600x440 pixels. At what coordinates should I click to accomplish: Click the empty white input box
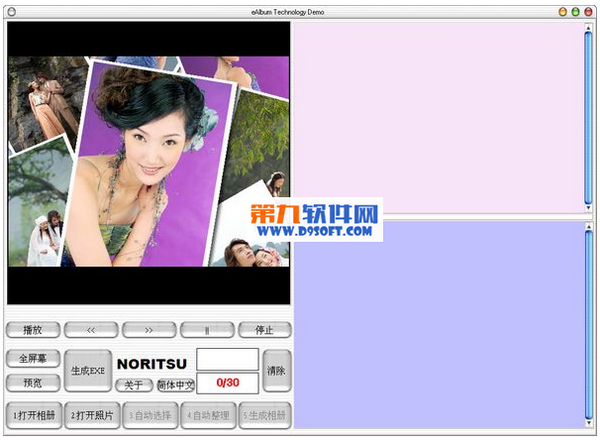(227, 359)
